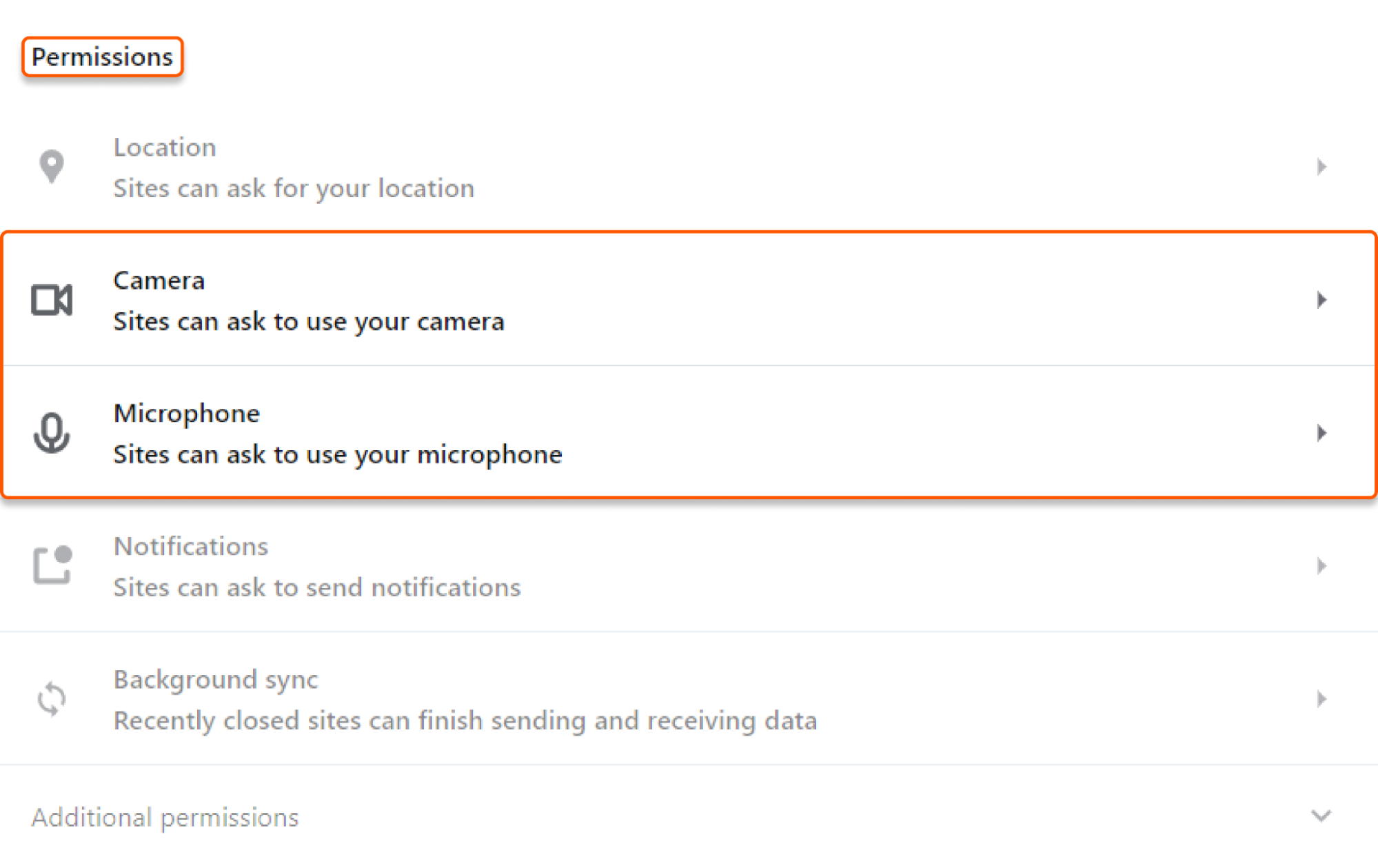Expand the Additional permissions section
The image size is (1378, 868).
(x=1321, y=817)
